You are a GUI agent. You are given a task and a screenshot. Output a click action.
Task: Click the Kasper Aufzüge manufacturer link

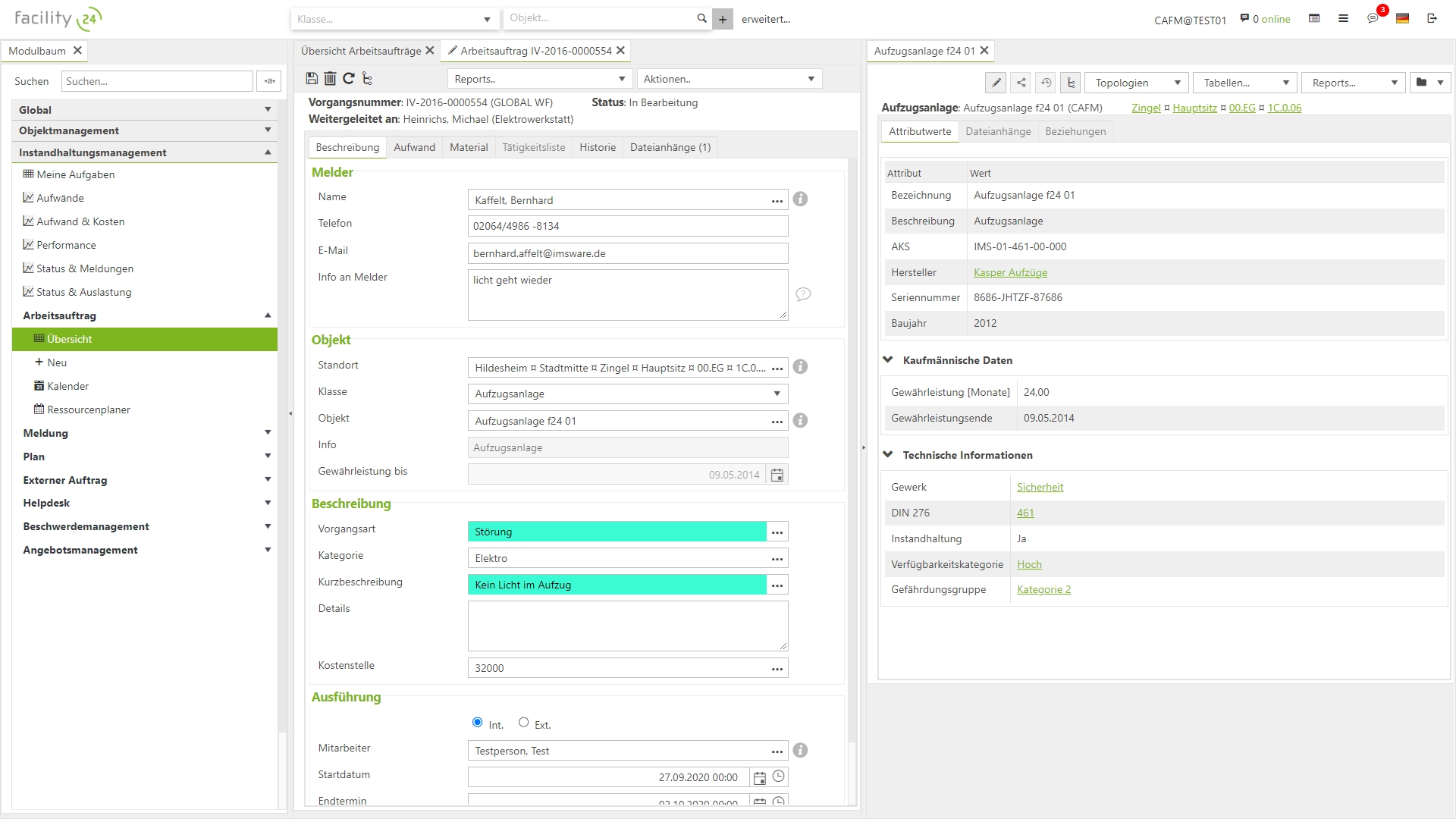(1010, 272)
